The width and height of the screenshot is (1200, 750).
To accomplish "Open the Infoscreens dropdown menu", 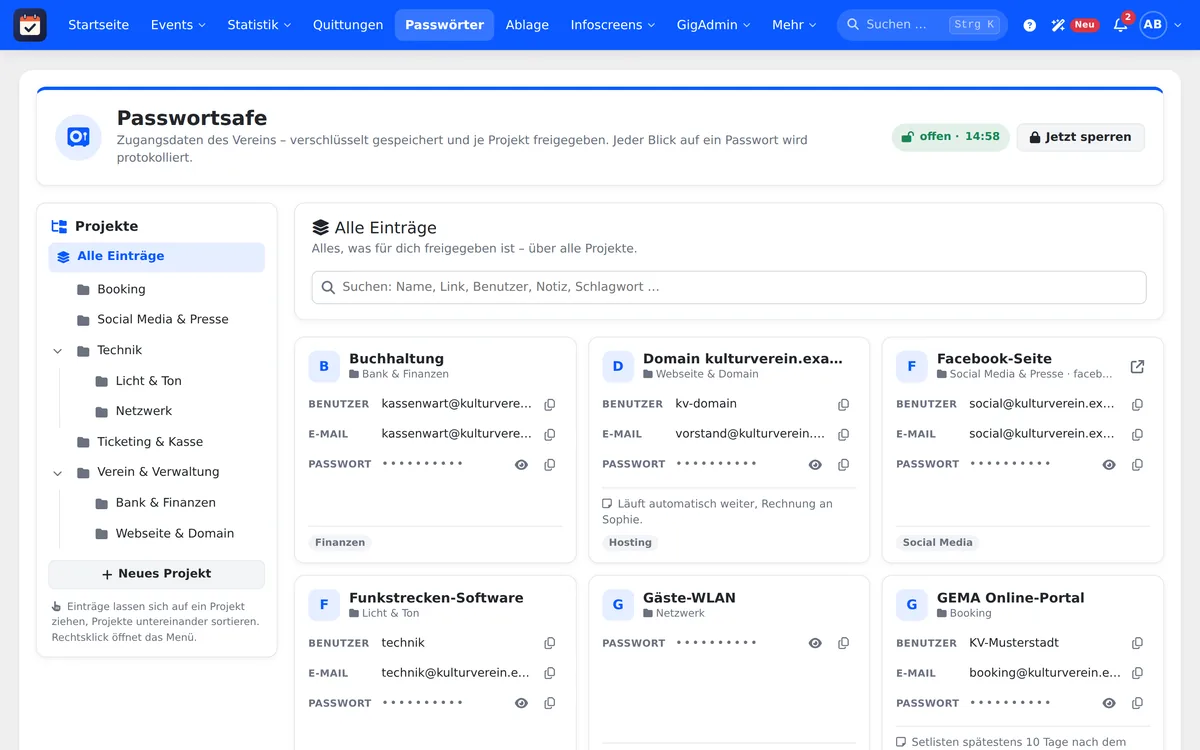I will click(x=613, y=25).
